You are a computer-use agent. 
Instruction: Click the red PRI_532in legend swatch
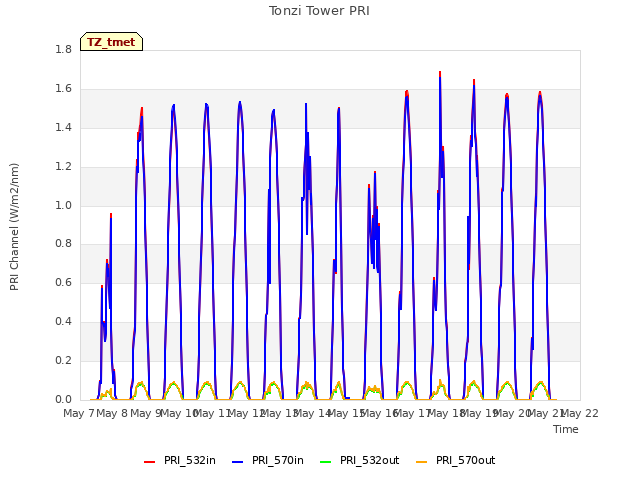(x=149, y=462)
